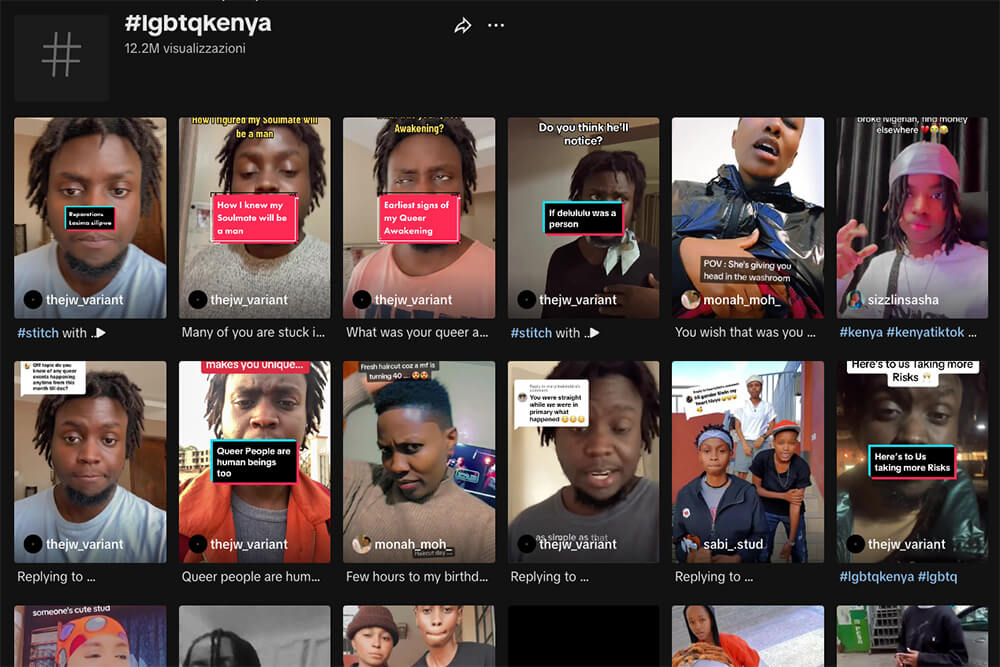
Task: Click the play arrow after second '#stitch with'
Action: [x=594, y=333]
